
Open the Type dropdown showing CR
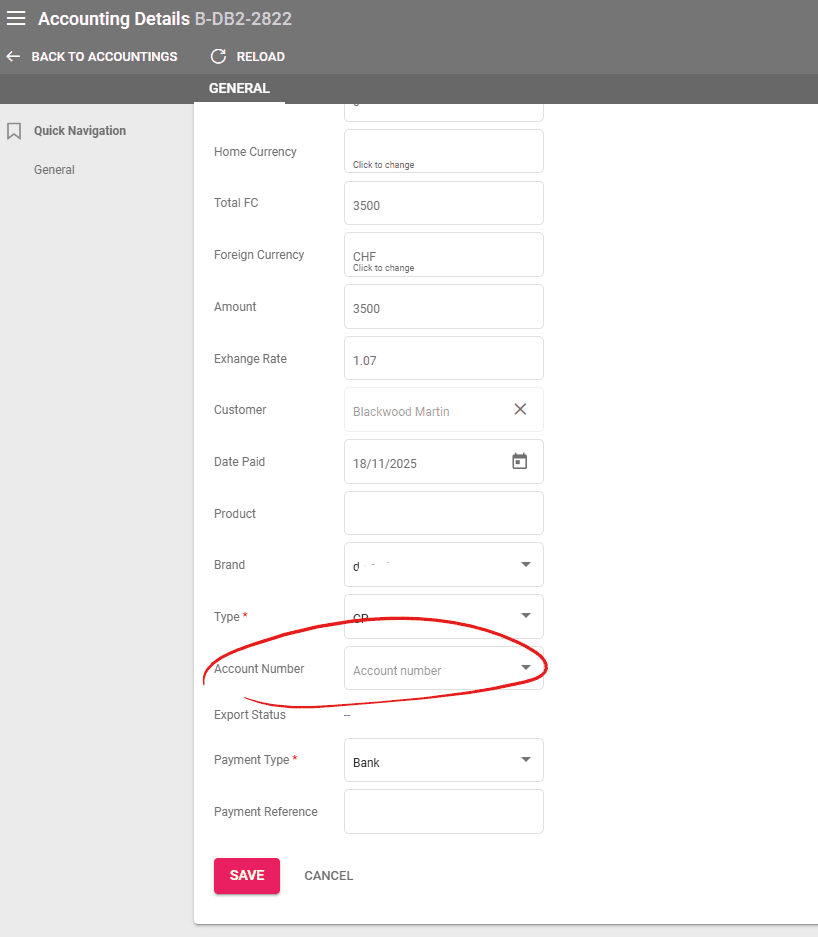[525, 616]
